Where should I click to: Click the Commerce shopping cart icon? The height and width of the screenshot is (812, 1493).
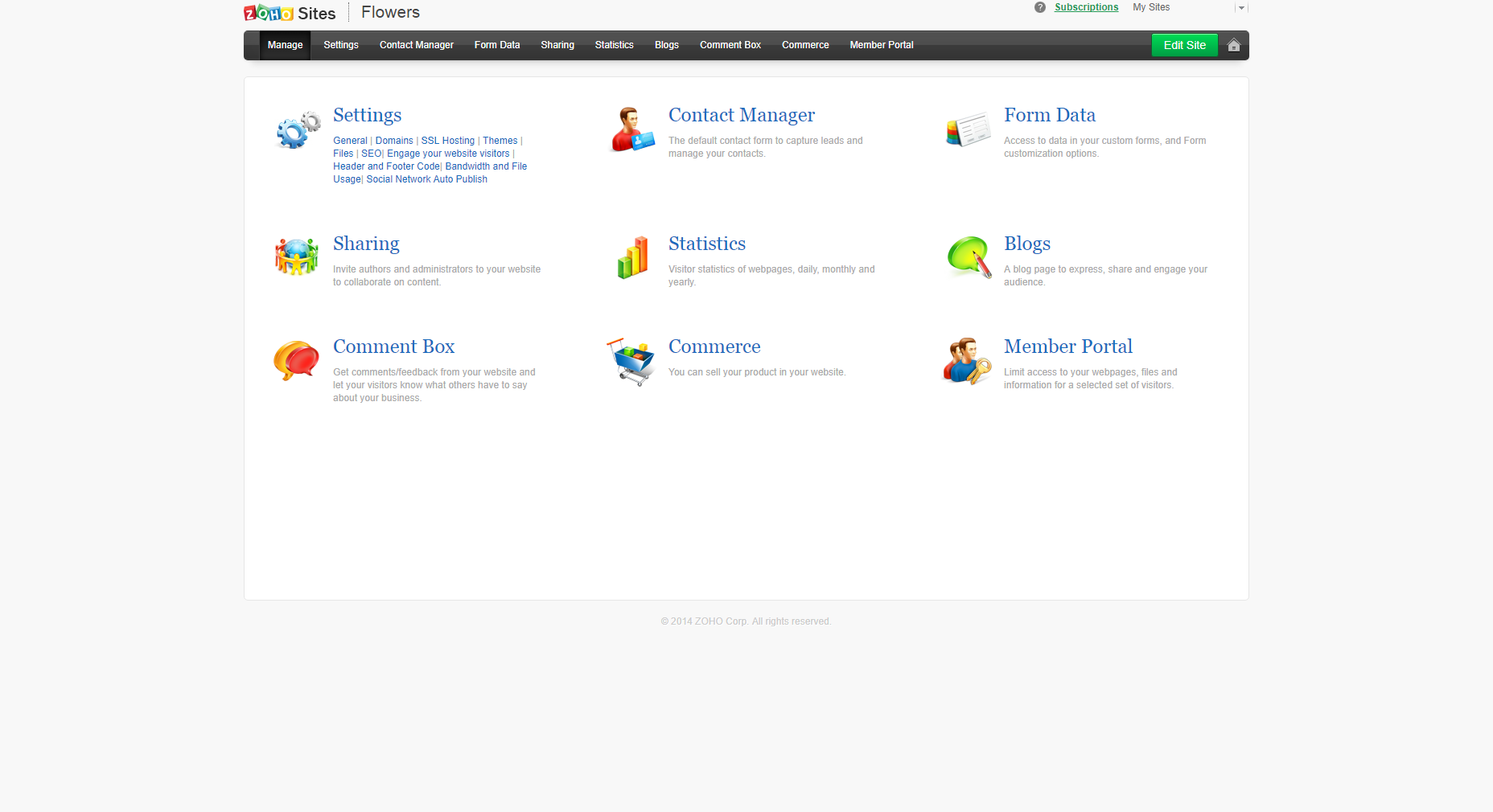(631, 362)
